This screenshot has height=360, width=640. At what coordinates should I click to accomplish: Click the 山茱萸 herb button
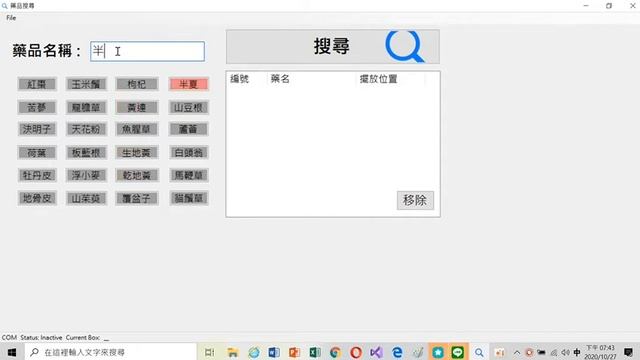click(x=86, y=198)
